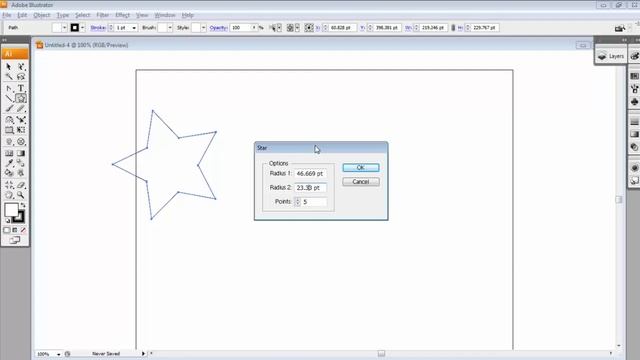
Task: Open the Stroke panel link
Action: coord(98,28)
